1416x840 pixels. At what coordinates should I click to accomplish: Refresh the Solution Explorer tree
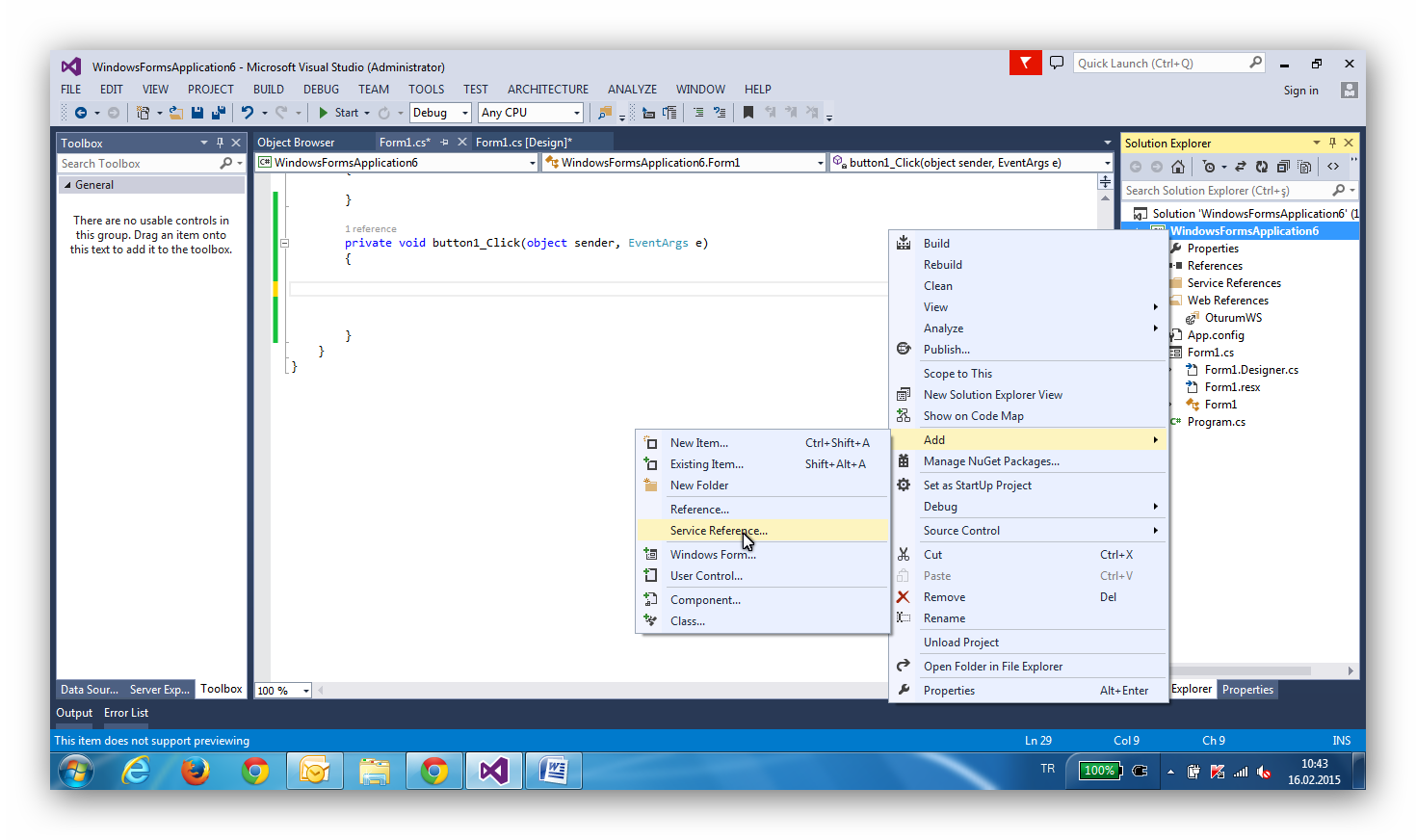point(1262,166)
